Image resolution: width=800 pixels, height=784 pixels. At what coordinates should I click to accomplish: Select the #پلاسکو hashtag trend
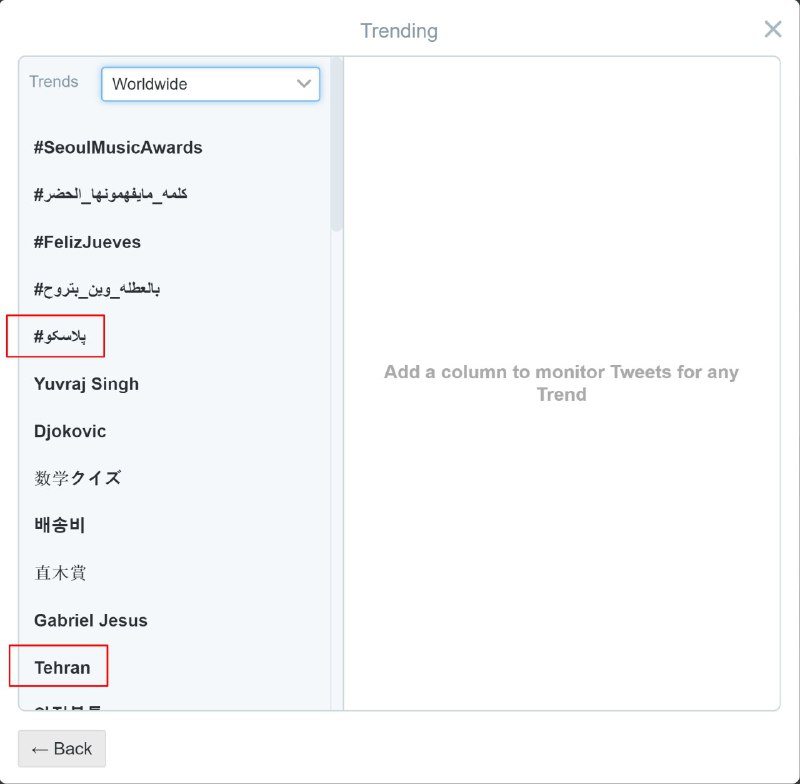click(60, 337)
